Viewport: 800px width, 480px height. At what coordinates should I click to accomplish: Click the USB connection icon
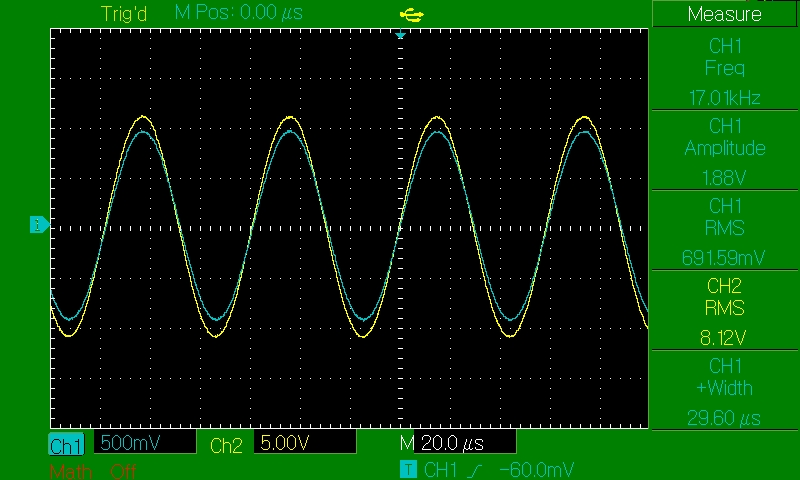click(x=411, y=14)
